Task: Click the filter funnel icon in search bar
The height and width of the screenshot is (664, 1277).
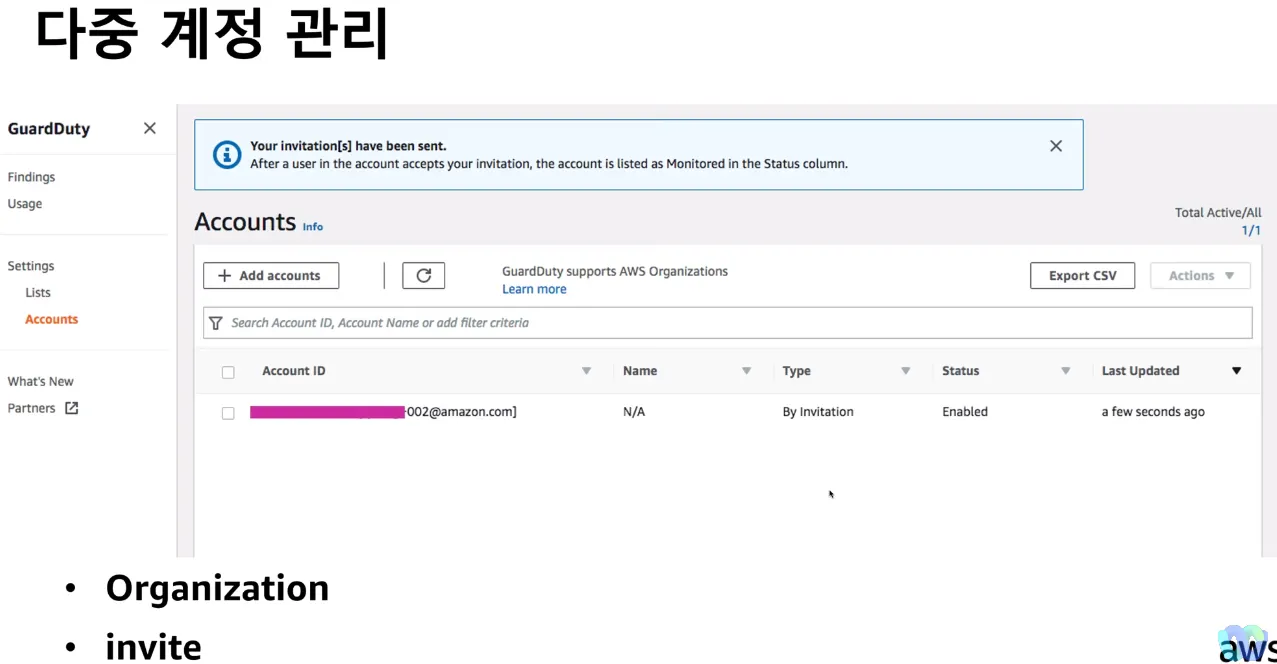Action: click(216, 323)
